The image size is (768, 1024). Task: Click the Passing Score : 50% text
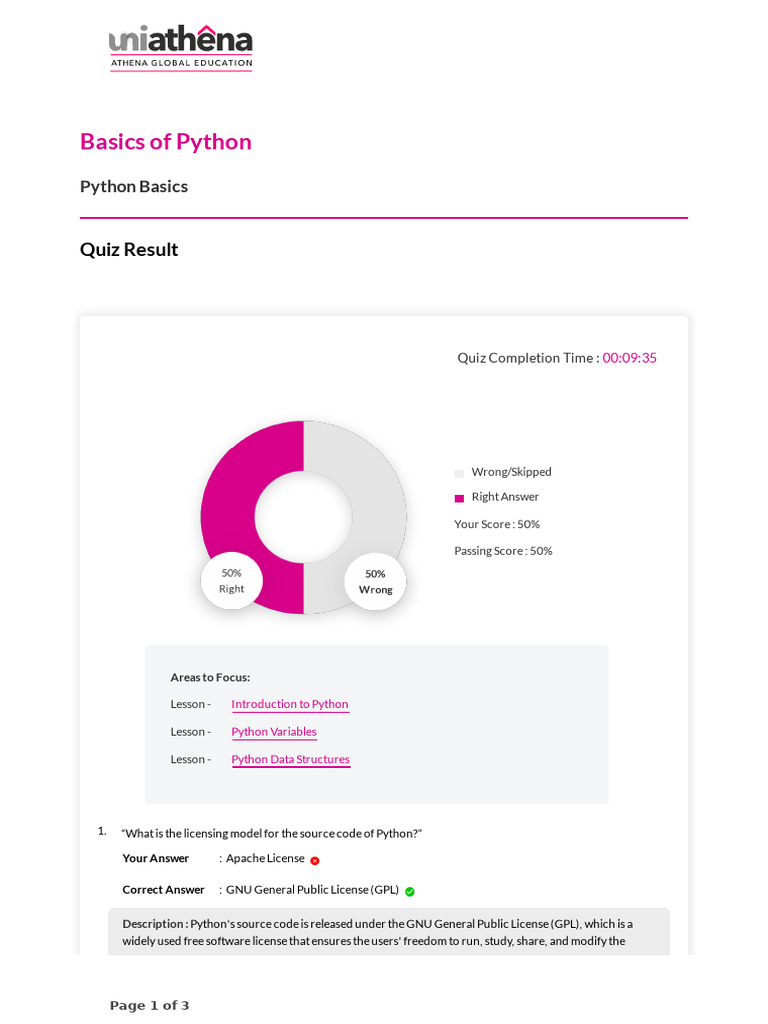pos(503,551)
